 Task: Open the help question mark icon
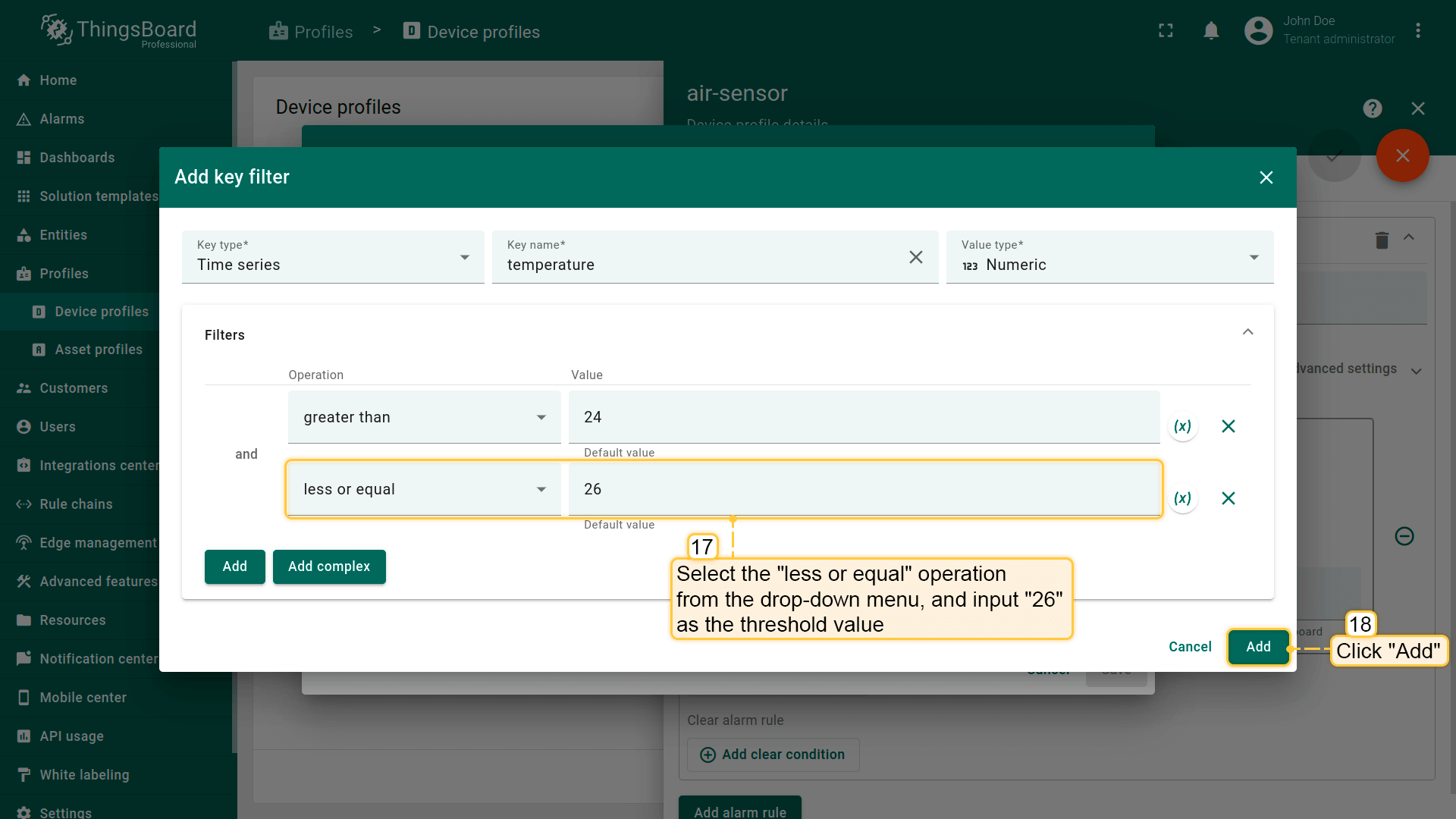click(x=1372, y=108)
